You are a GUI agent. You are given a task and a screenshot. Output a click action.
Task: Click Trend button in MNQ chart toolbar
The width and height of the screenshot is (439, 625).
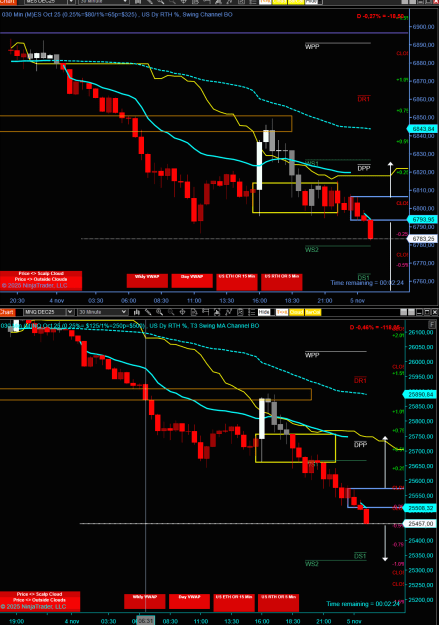tap(282, 312)
